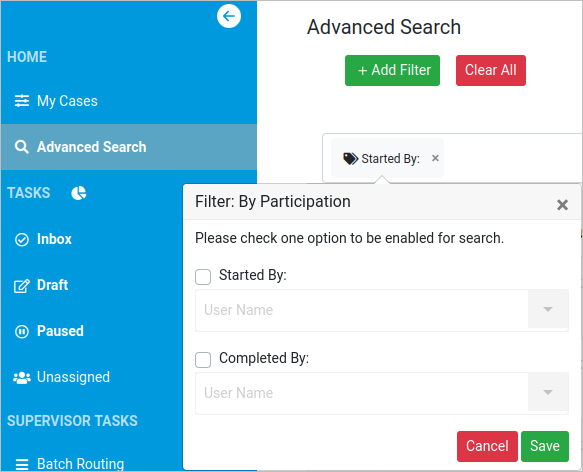The width and height of the screenshot is (583, 472).
Task: Expand the Completed By user dropdown arrow
Action: (548, 392)
